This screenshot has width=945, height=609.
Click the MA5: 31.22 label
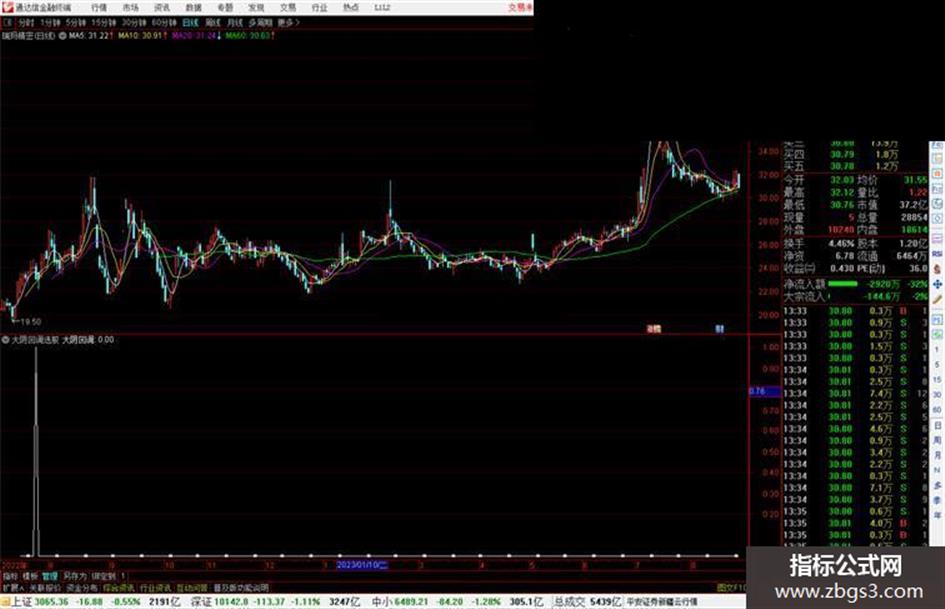click(90, 36)
